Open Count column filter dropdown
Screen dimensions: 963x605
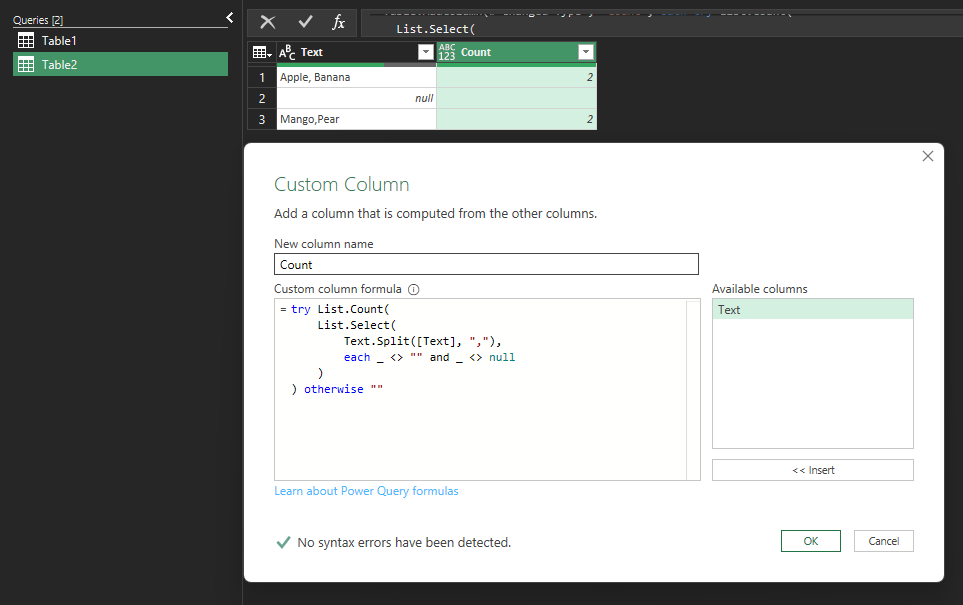pyautogui.click(x=586, y=52)
